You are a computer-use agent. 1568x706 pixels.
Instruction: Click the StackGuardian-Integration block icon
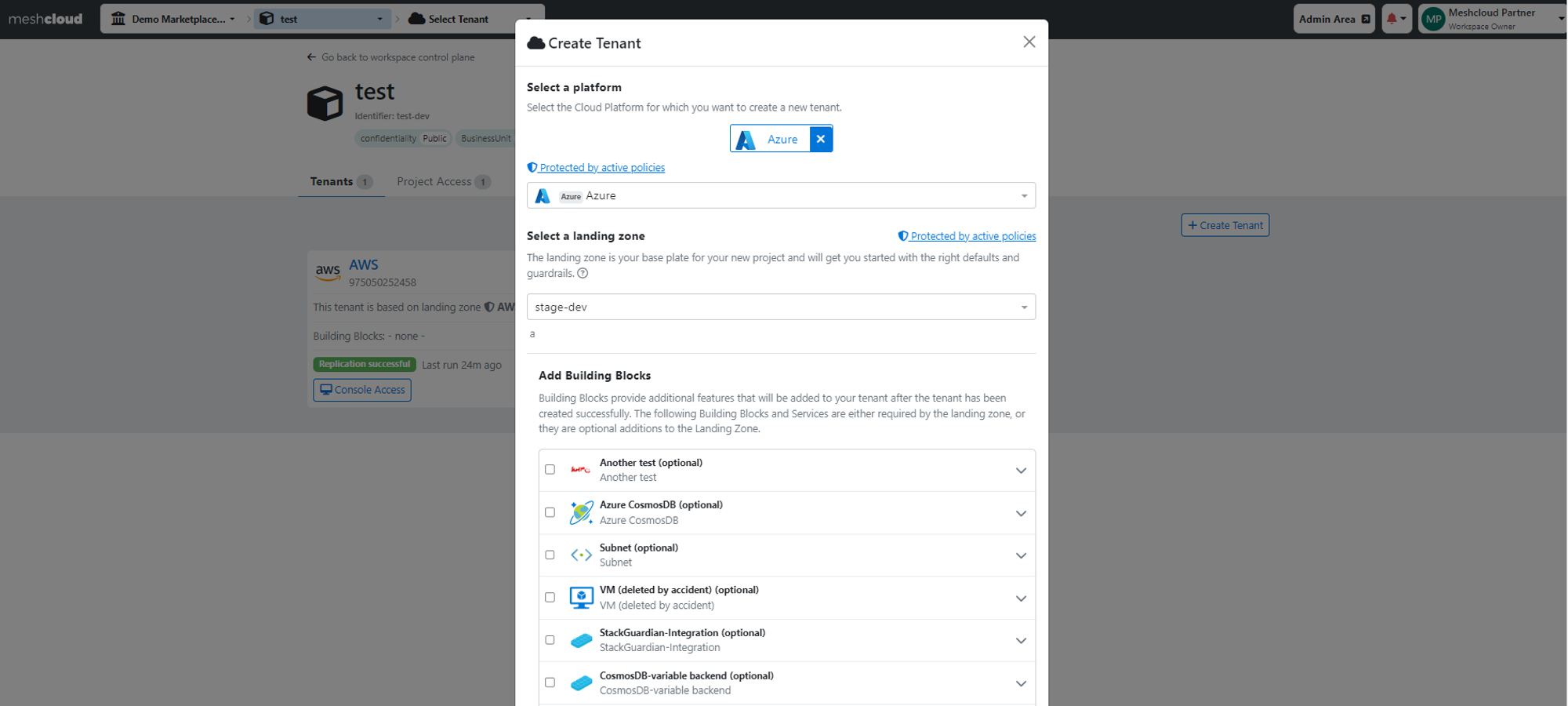[x=581, y=640]
